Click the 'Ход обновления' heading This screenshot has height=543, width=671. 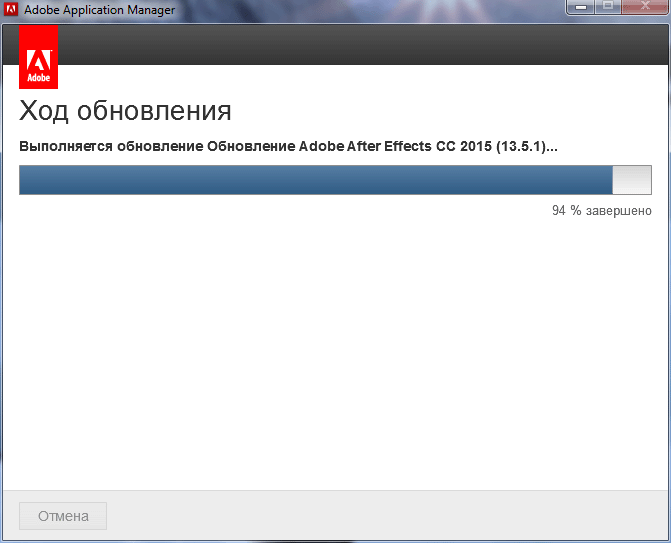[x=125, y=111]
